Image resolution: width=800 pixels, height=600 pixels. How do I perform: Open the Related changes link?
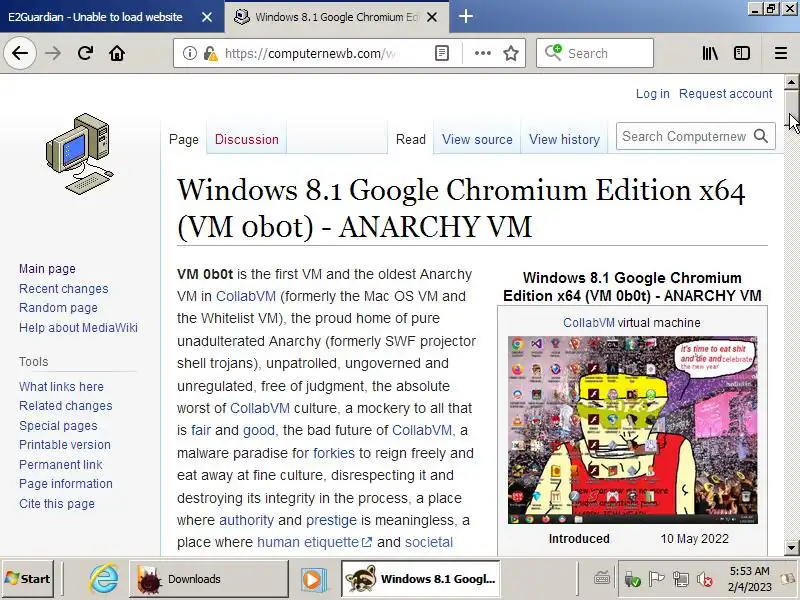coord(65,406)
